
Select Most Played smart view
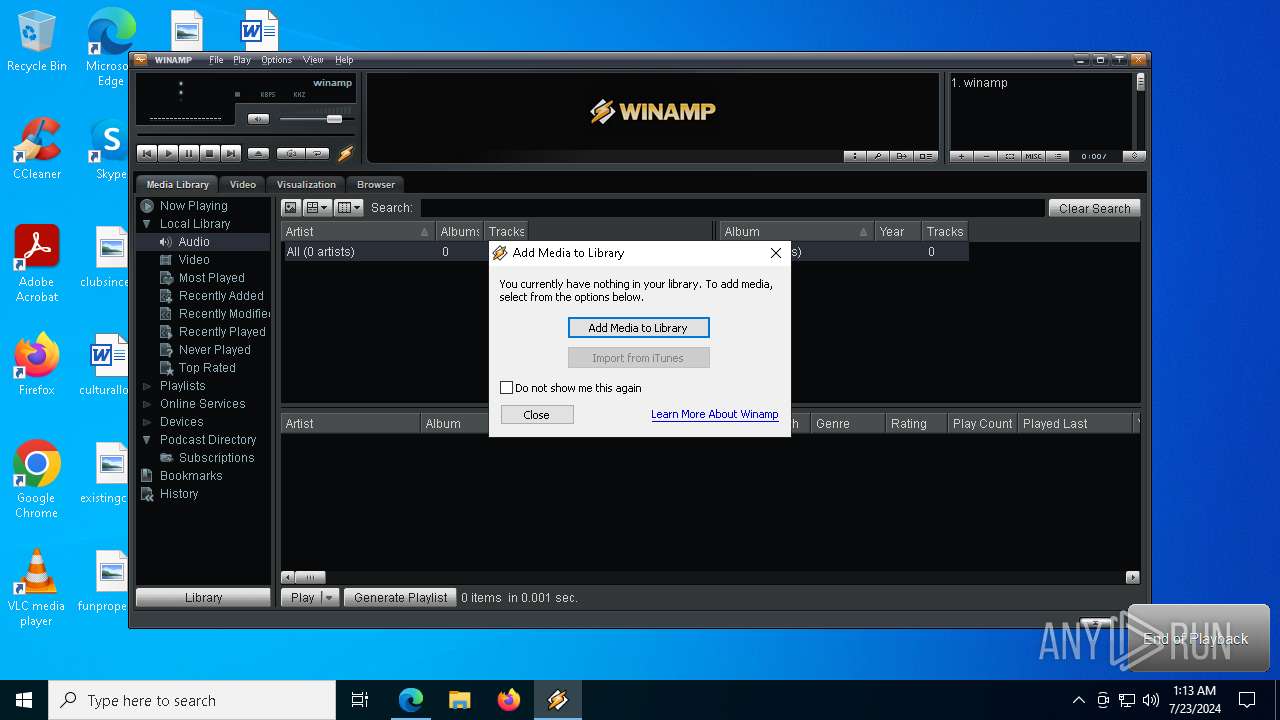click(x=211, y=278)
